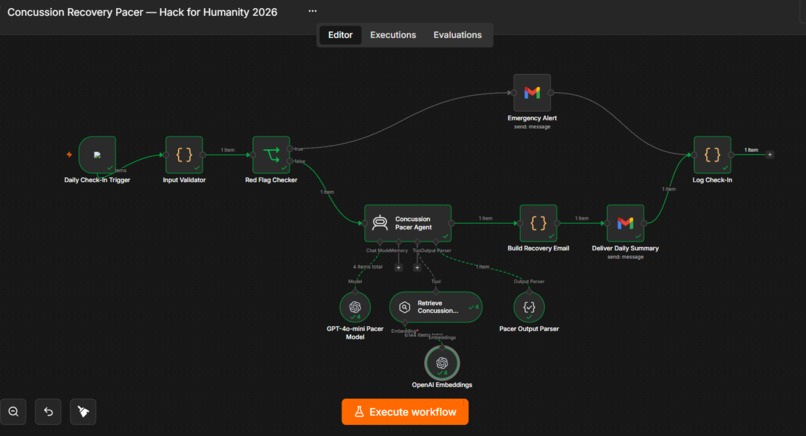The height and width of the screenshot is (436, 806).
Task: Switch to the Executions tab
Action: click(393, 35)
